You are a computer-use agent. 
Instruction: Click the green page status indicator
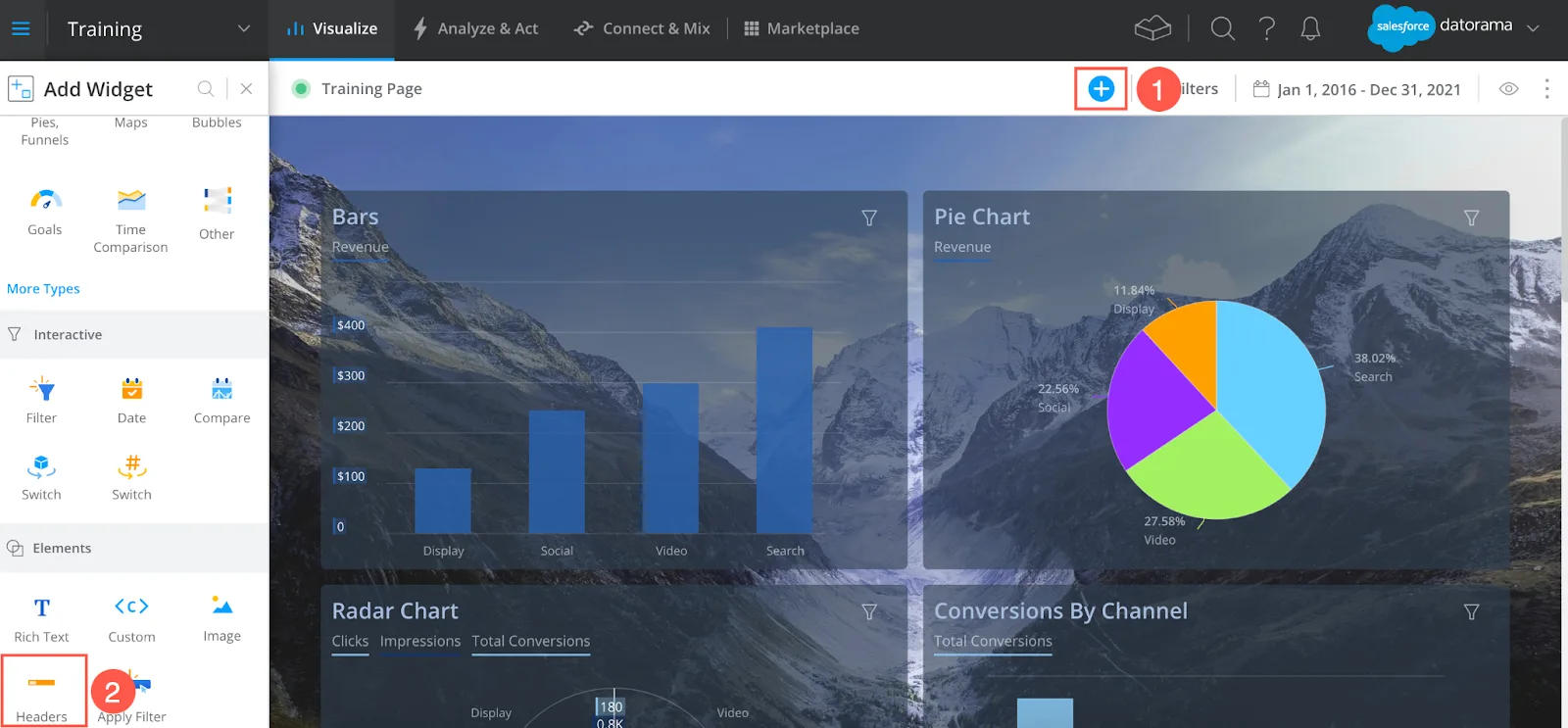click(302, 88)
